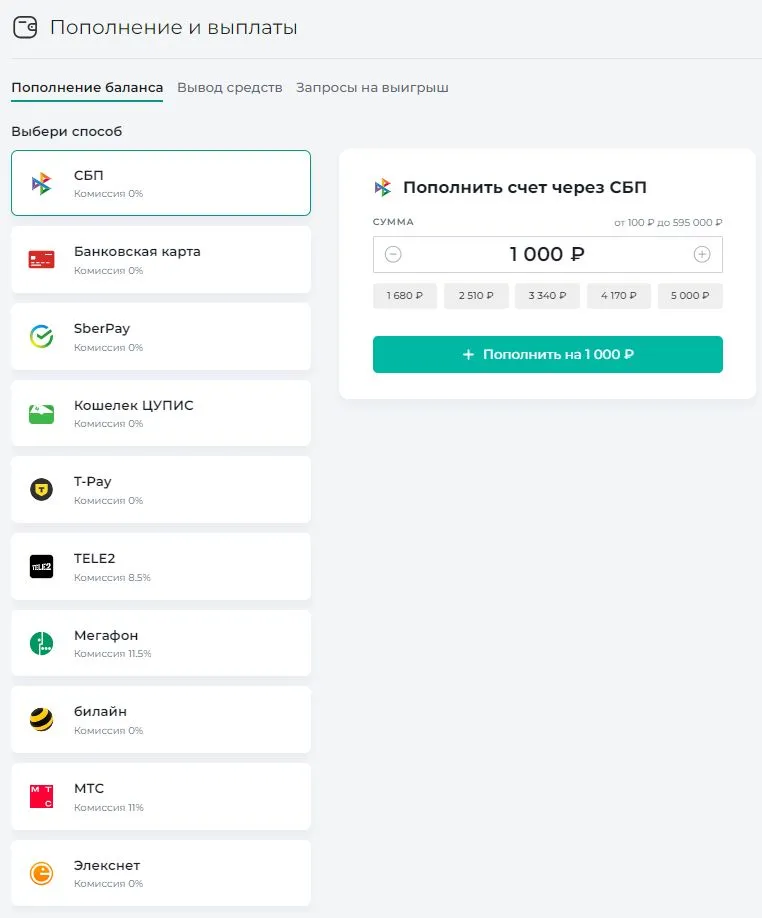Image resolution: width=762 pixels, height=918 pixels.
Task: Click the T-Pay yellow shield icon
Action: pyautogui.click(x=41, y=490)
